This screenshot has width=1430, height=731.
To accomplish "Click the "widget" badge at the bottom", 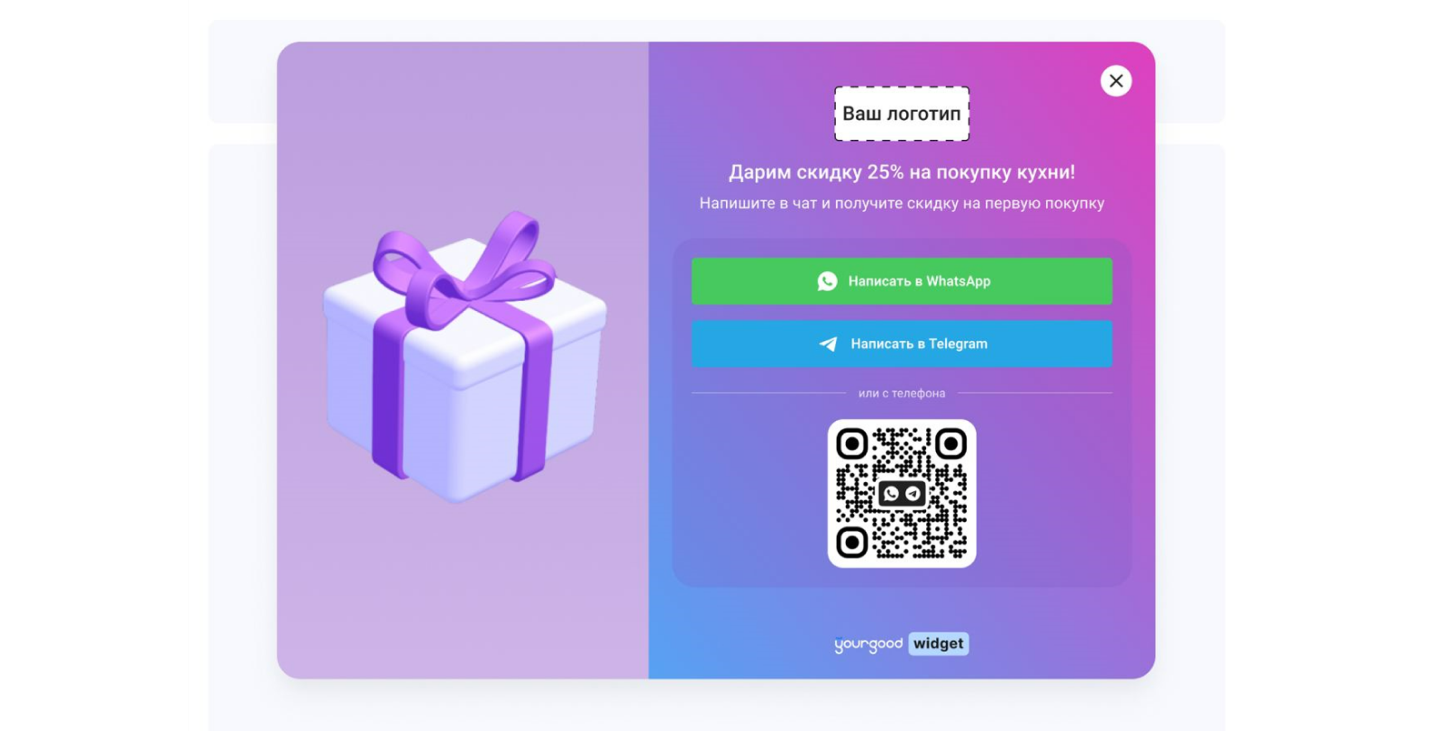I will tap(938, 644).
